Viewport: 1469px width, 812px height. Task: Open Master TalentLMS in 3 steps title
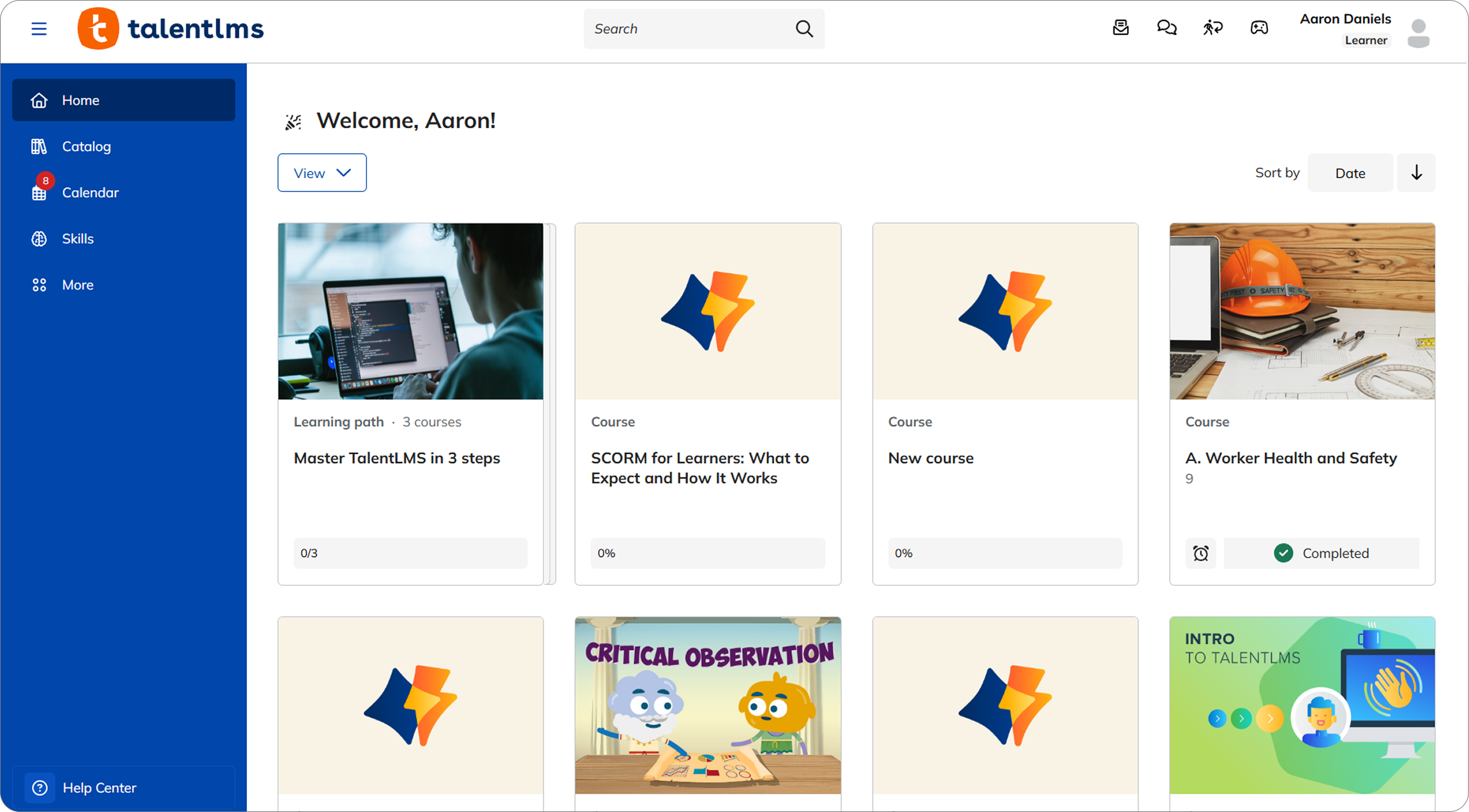pyautogui.click(x=397, y=458)
